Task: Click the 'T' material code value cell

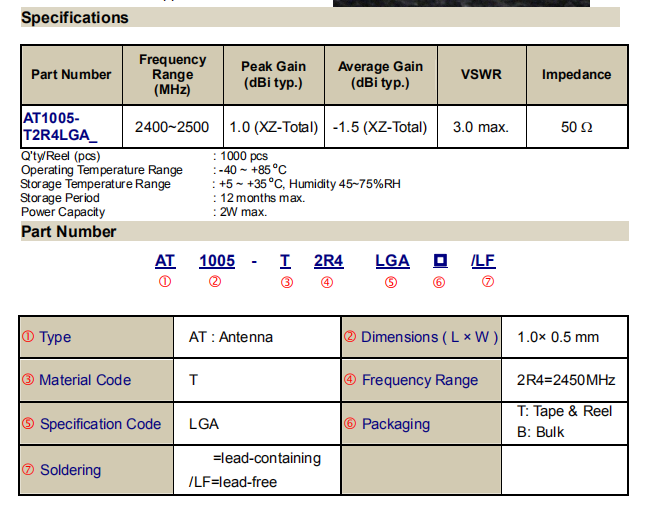Action: [x=257, y=380]
